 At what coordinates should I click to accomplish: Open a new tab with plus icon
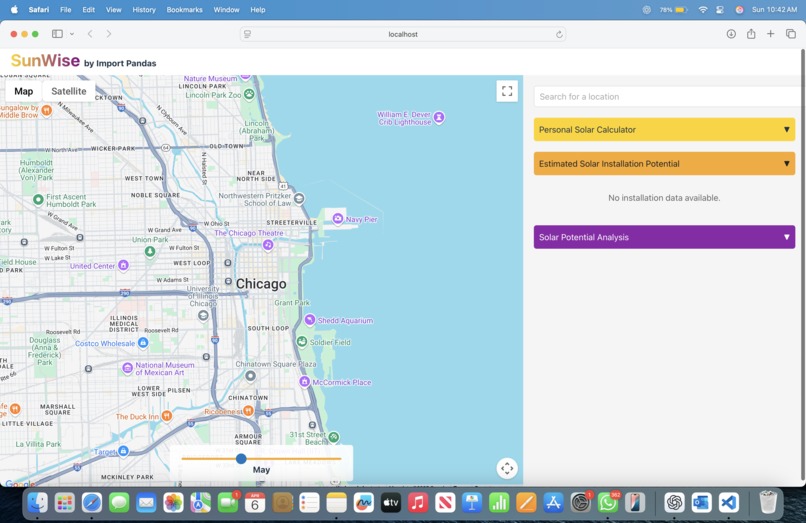(x=771, y=34)
